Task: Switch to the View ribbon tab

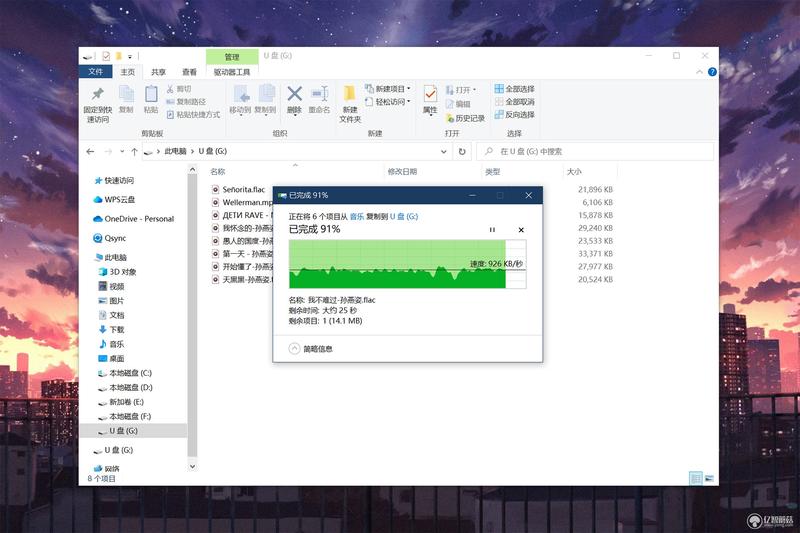Action: pos(189,72)
